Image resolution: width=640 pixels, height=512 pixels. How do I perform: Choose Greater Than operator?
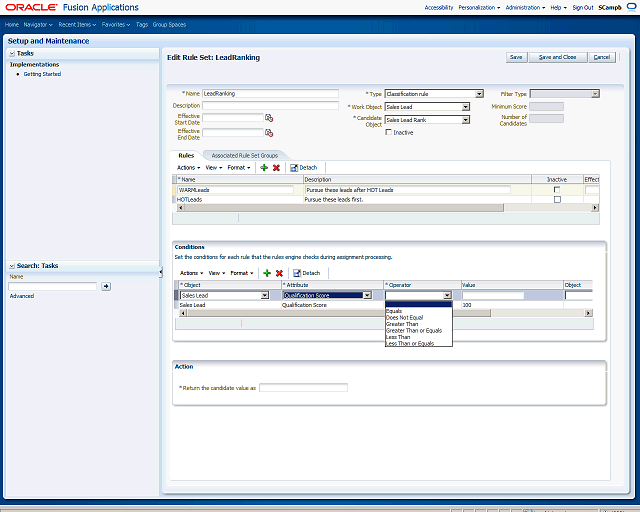(419, 324)
